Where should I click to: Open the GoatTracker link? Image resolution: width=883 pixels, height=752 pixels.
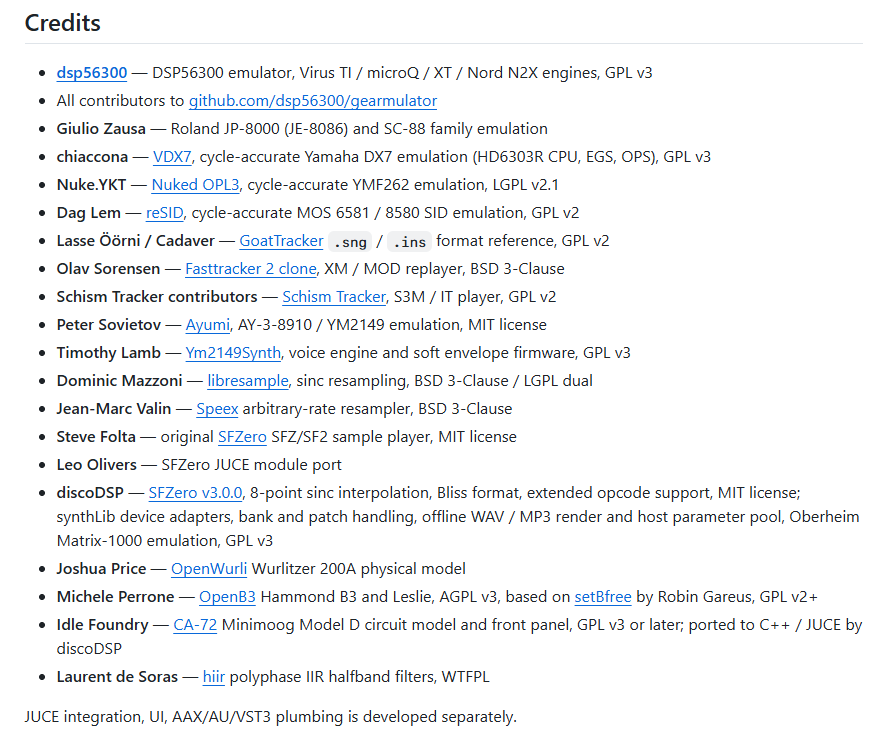tap(281, 241)
